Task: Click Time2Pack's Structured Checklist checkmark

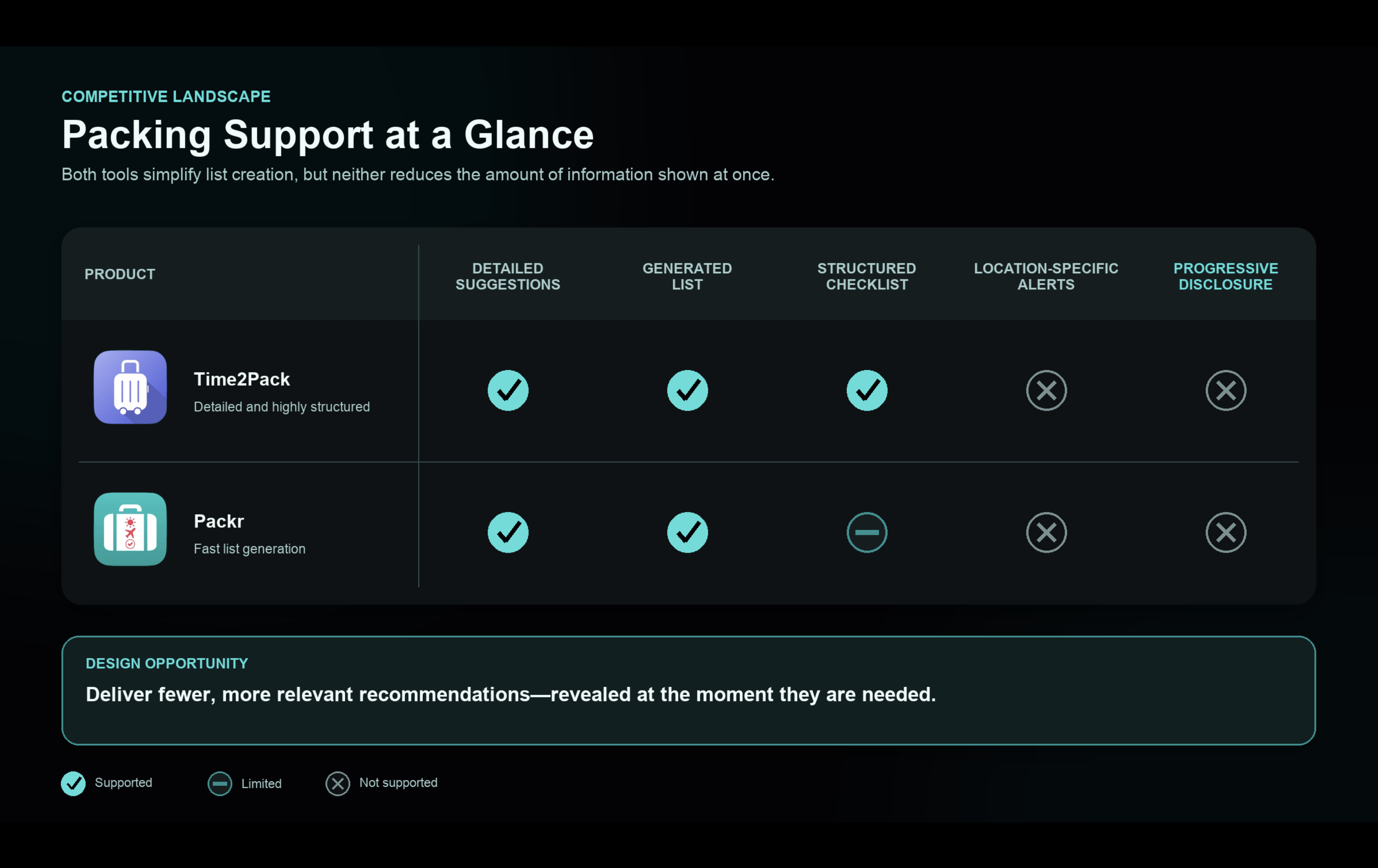Action: (867, 391)
